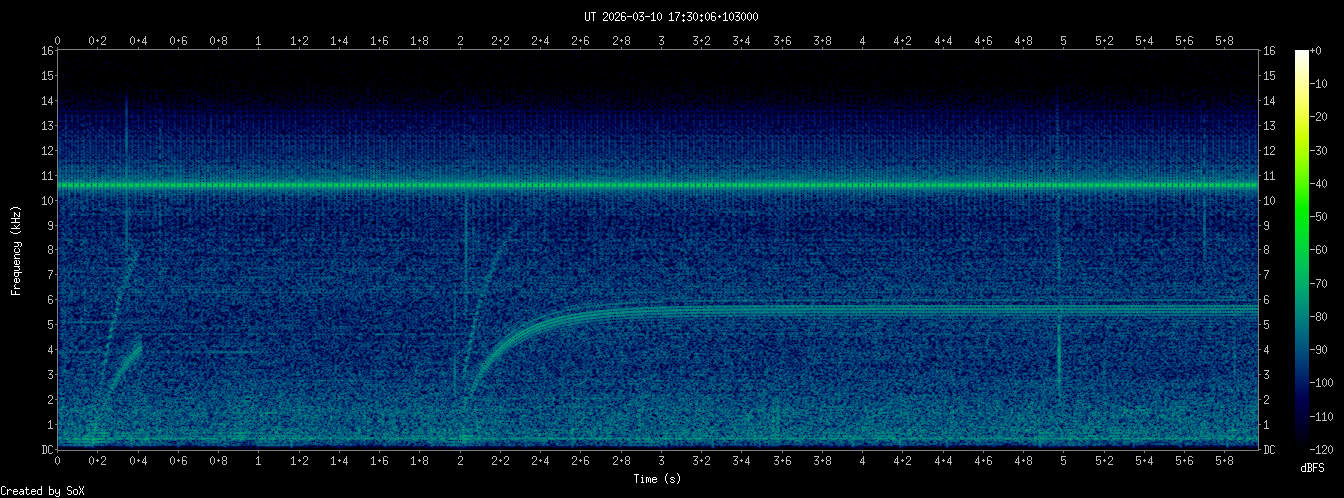1344x498 pixels.
Task: Click the 1 s tick on bottom time axis
Action: click(x=259, y=461)
